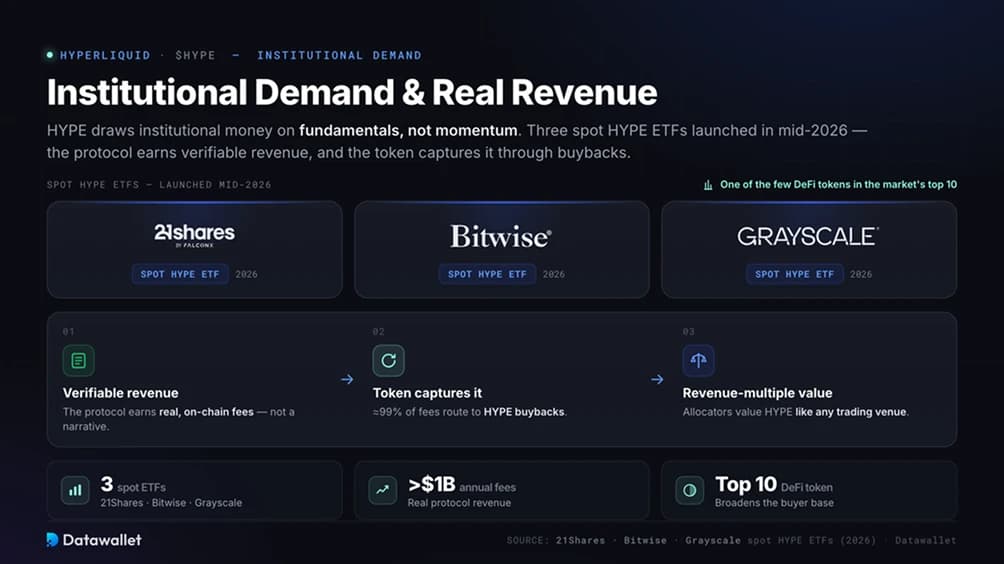The image size is (1004, 564).
Task: Click the '3 spot ETFs' stat
Action: pyautogui.click(x=133, y=485)
